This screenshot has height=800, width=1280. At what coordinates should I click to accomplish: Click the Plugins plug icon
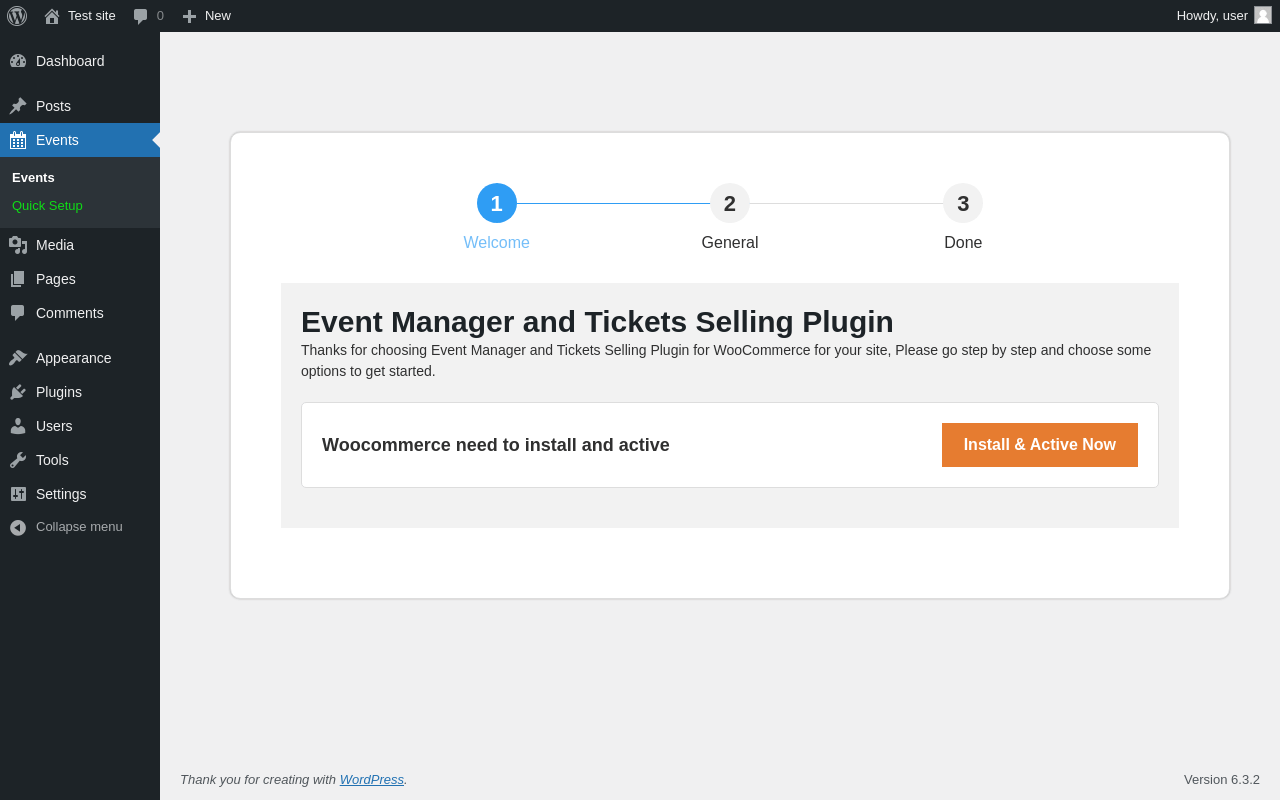18,392
